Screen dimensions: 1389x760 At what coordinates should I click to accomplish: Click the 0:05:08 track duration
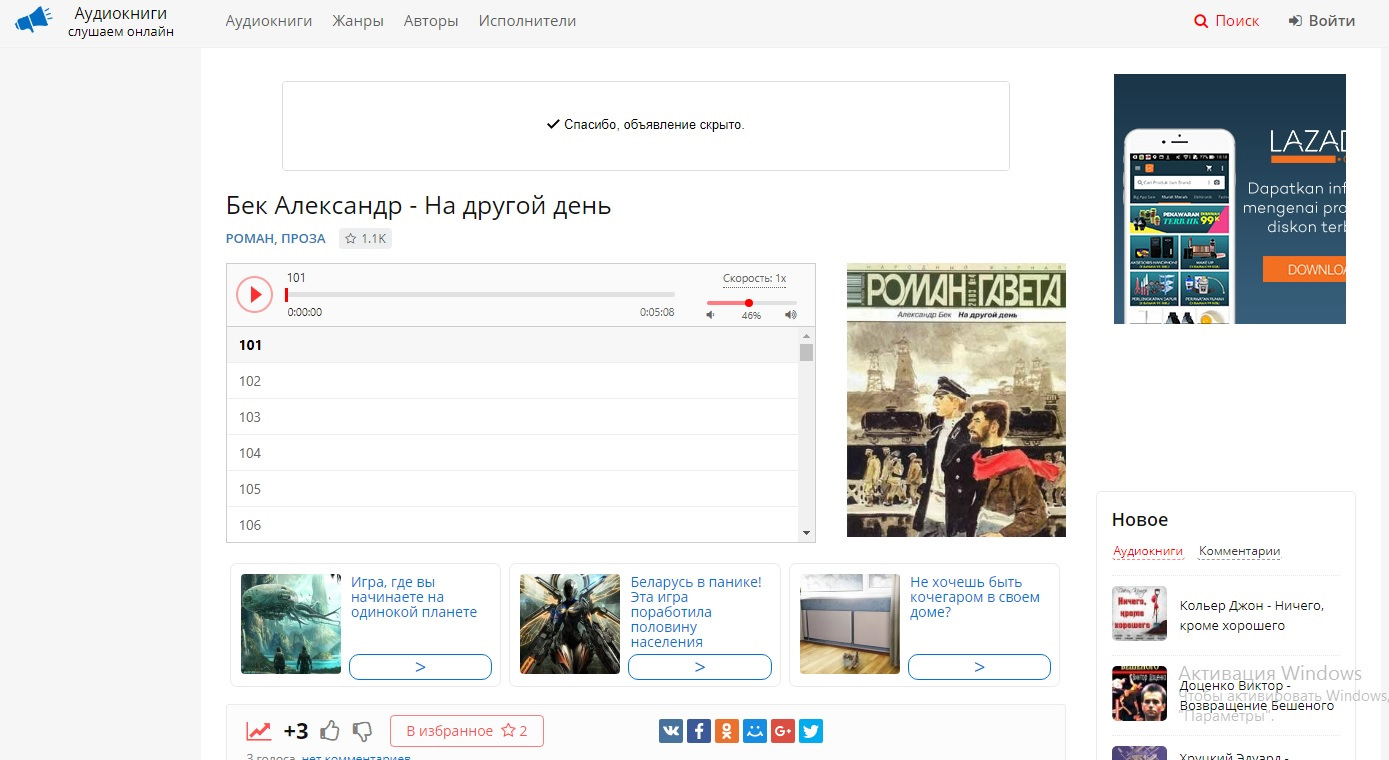pos(657,312)
